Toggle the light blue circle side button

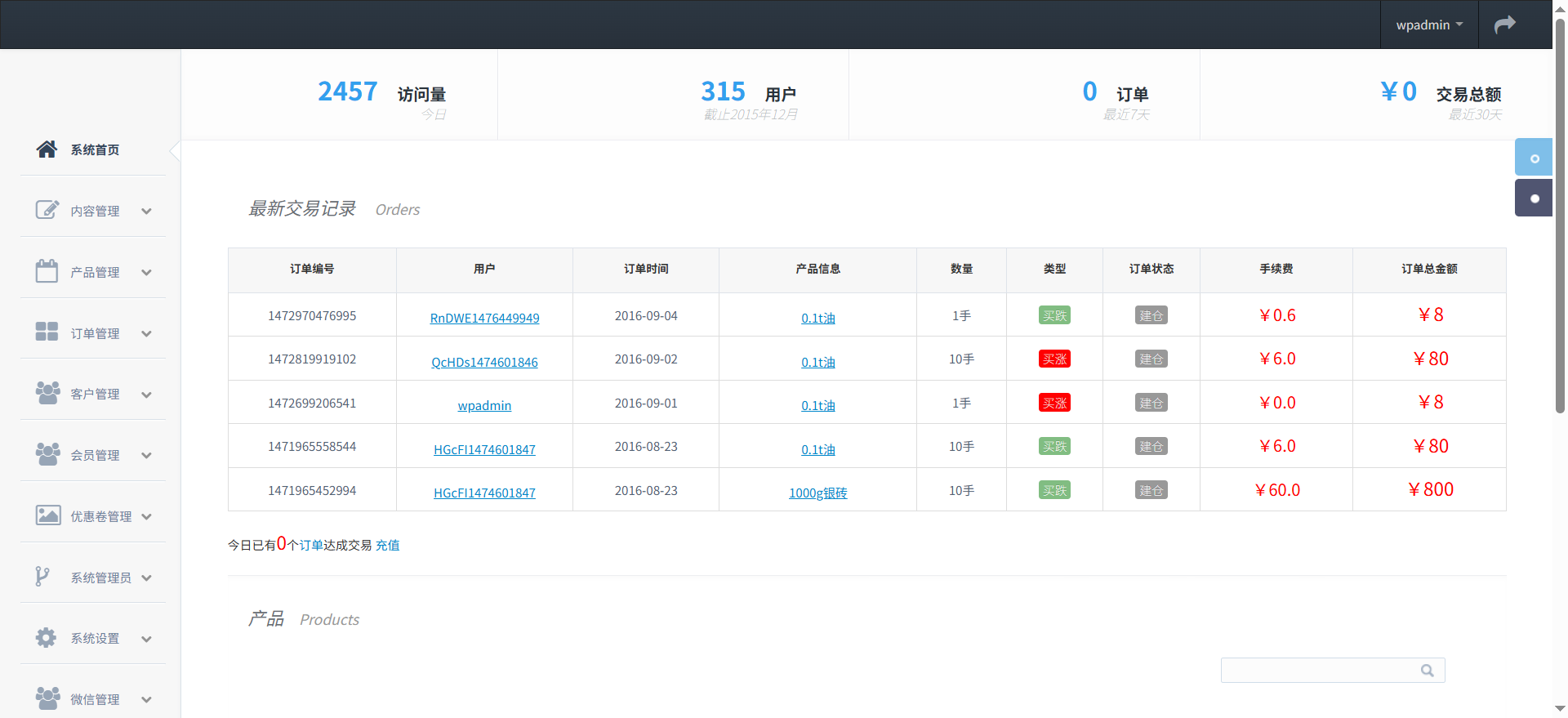(x=1534, y=158)
